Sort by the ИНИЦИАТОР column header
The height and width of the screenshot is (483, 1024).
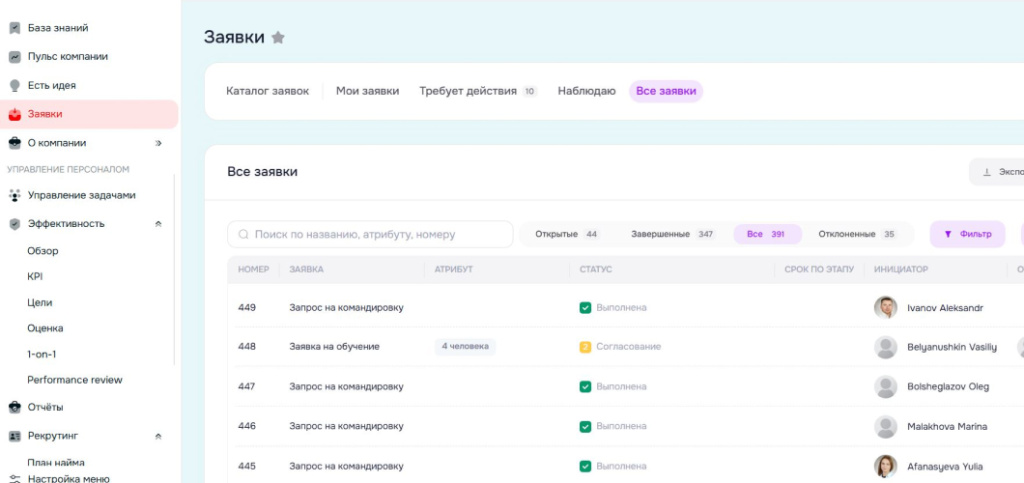point(901,270)
